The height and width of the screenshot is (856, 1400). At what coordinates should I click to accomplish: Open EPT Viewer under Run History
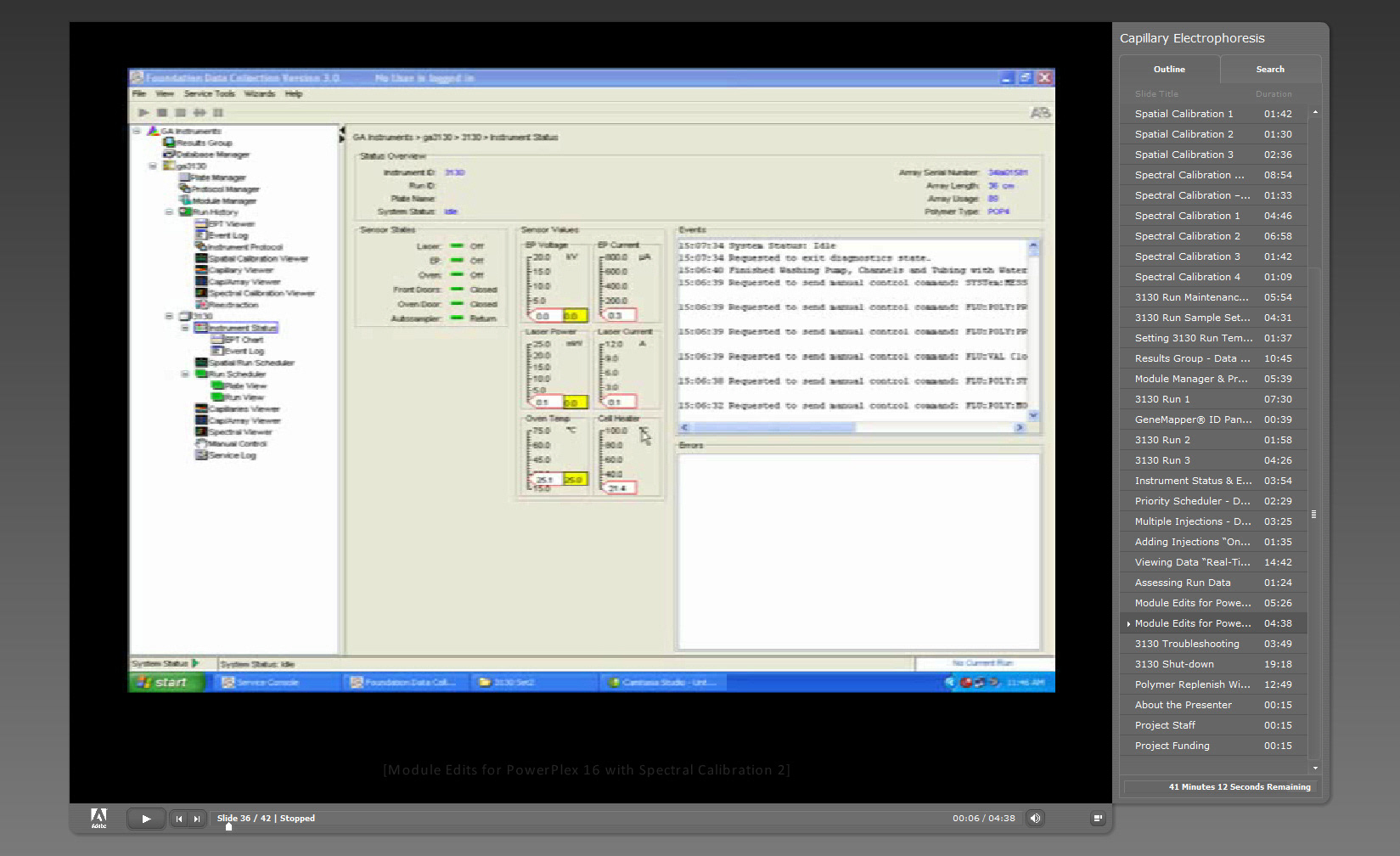(x=225, y=224)
